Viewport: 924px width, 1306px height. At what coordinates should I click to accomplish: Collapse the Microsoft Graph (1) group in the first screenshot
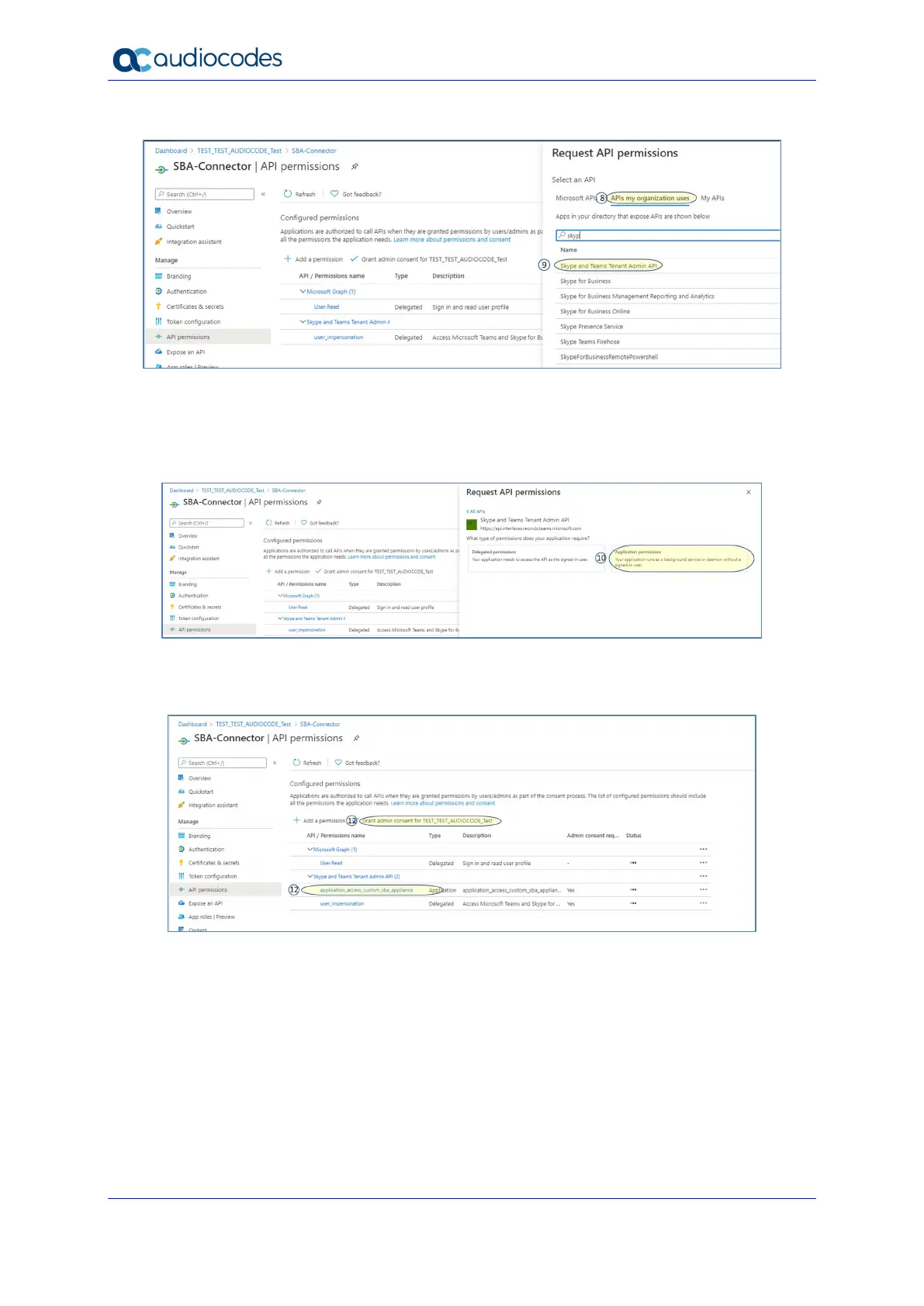[x=303, y=292]
